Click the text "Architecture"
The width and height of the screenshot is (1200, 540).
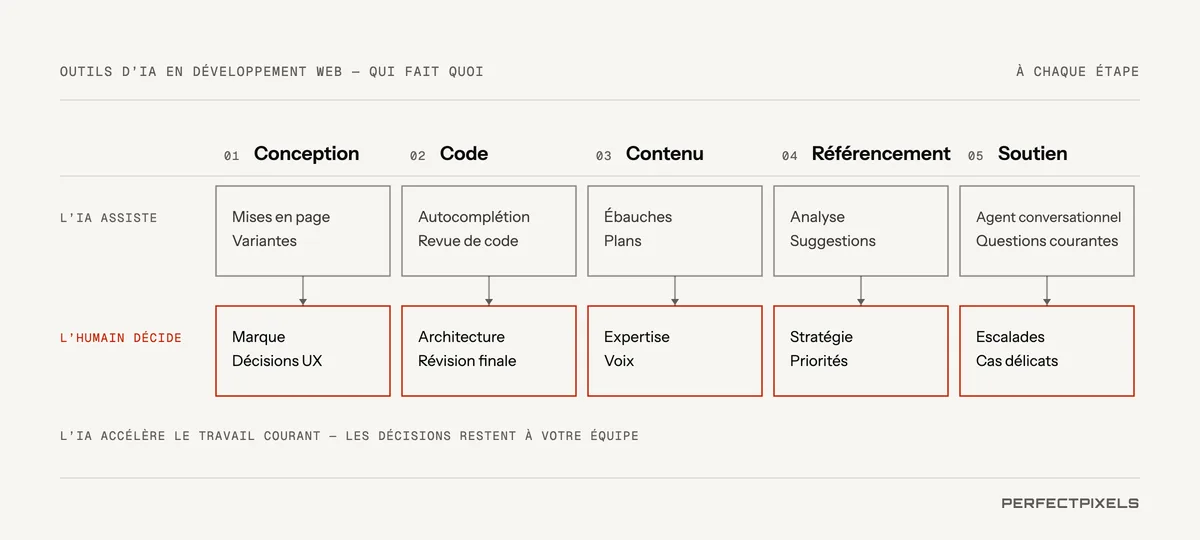tap(461, 337)
